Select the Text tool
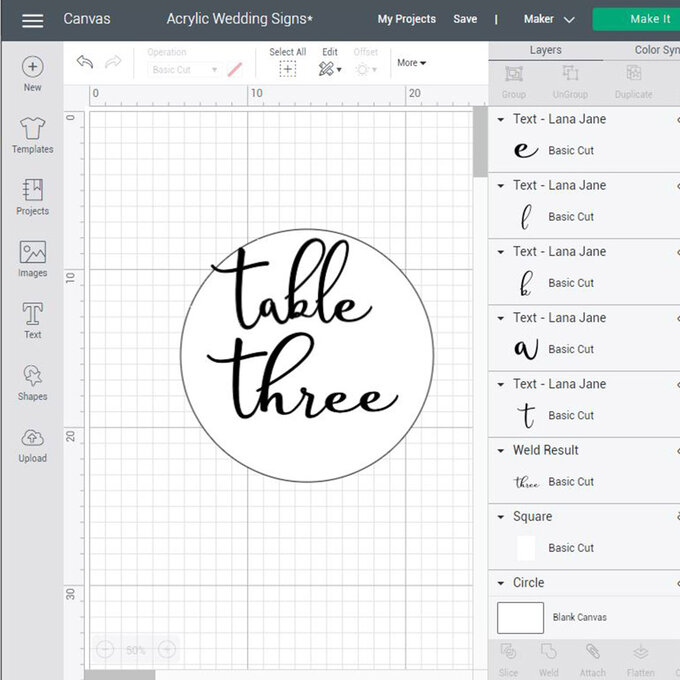Viewport: 680px width, 680px height. coord(32,316)
